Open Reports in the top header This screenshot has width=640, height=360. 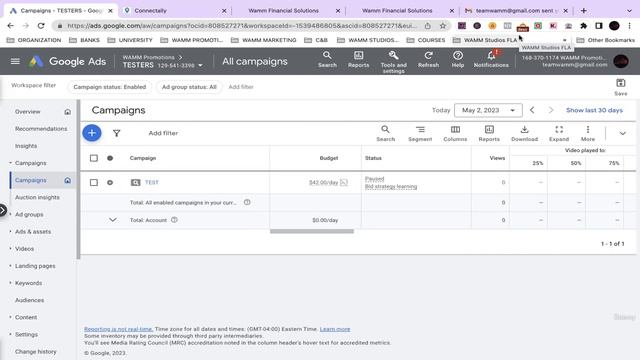click(358, 60)
